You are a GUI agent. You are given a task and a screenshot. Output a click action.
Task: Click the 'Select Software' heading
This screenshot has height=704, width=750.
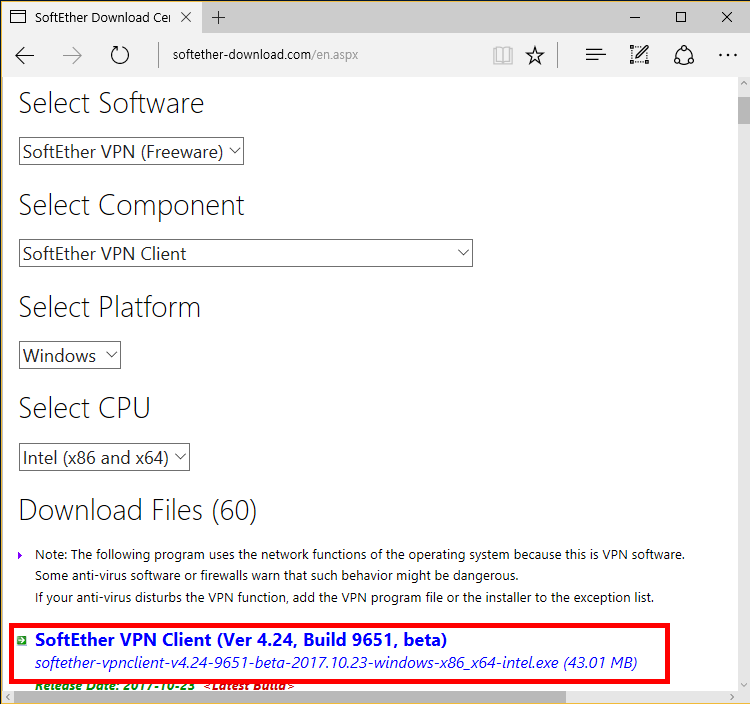click(111, 103)
